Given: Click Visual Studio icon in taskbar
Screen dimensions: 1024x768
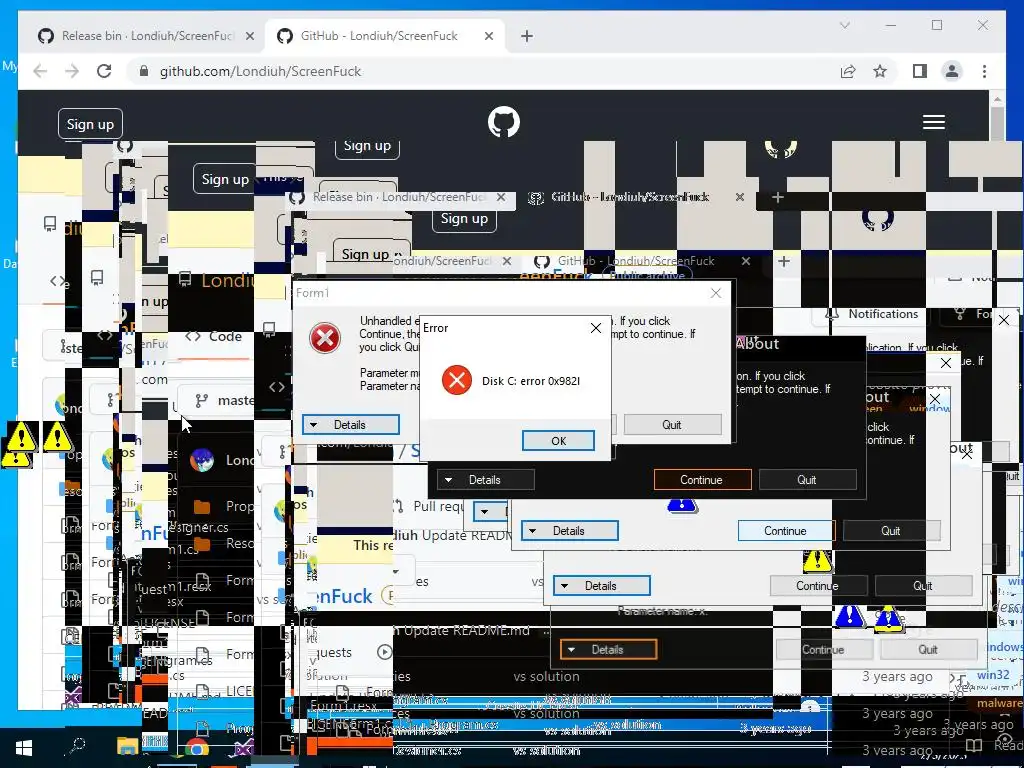Looking at the screenshot, I should tap(243, 748).
